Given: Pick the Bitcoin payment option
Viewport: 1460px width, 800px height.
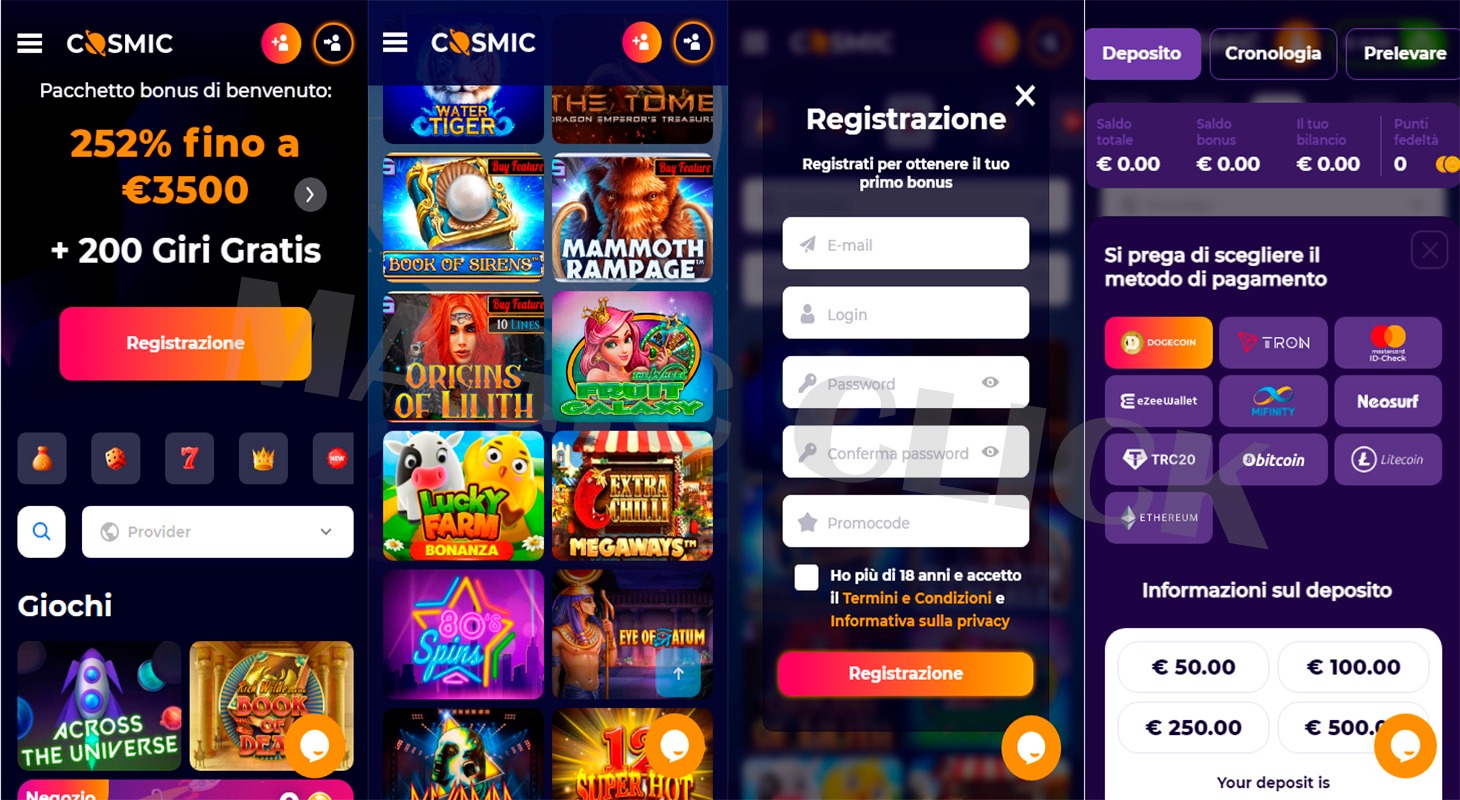Looking at the screenshot, I should 1274,460.
